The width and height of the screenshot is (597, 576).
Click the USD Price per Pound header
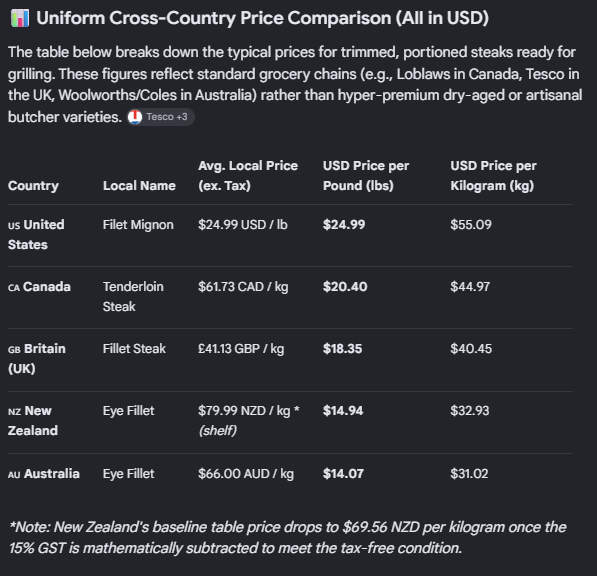[x=366, y=176]
